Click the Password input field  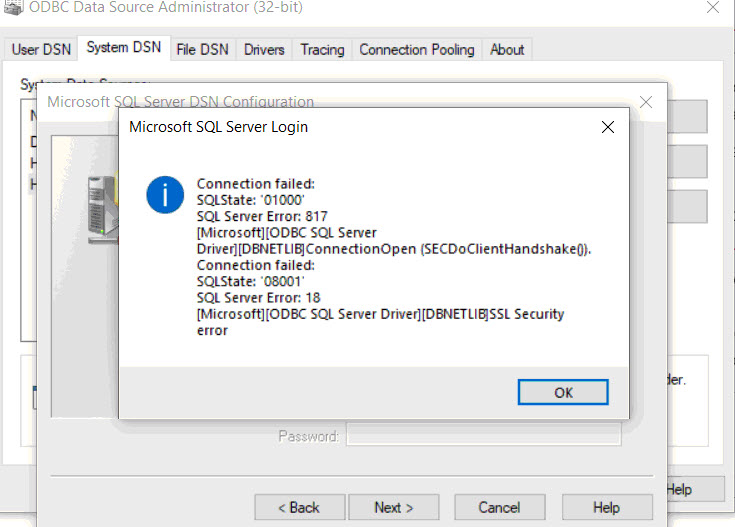484,435
